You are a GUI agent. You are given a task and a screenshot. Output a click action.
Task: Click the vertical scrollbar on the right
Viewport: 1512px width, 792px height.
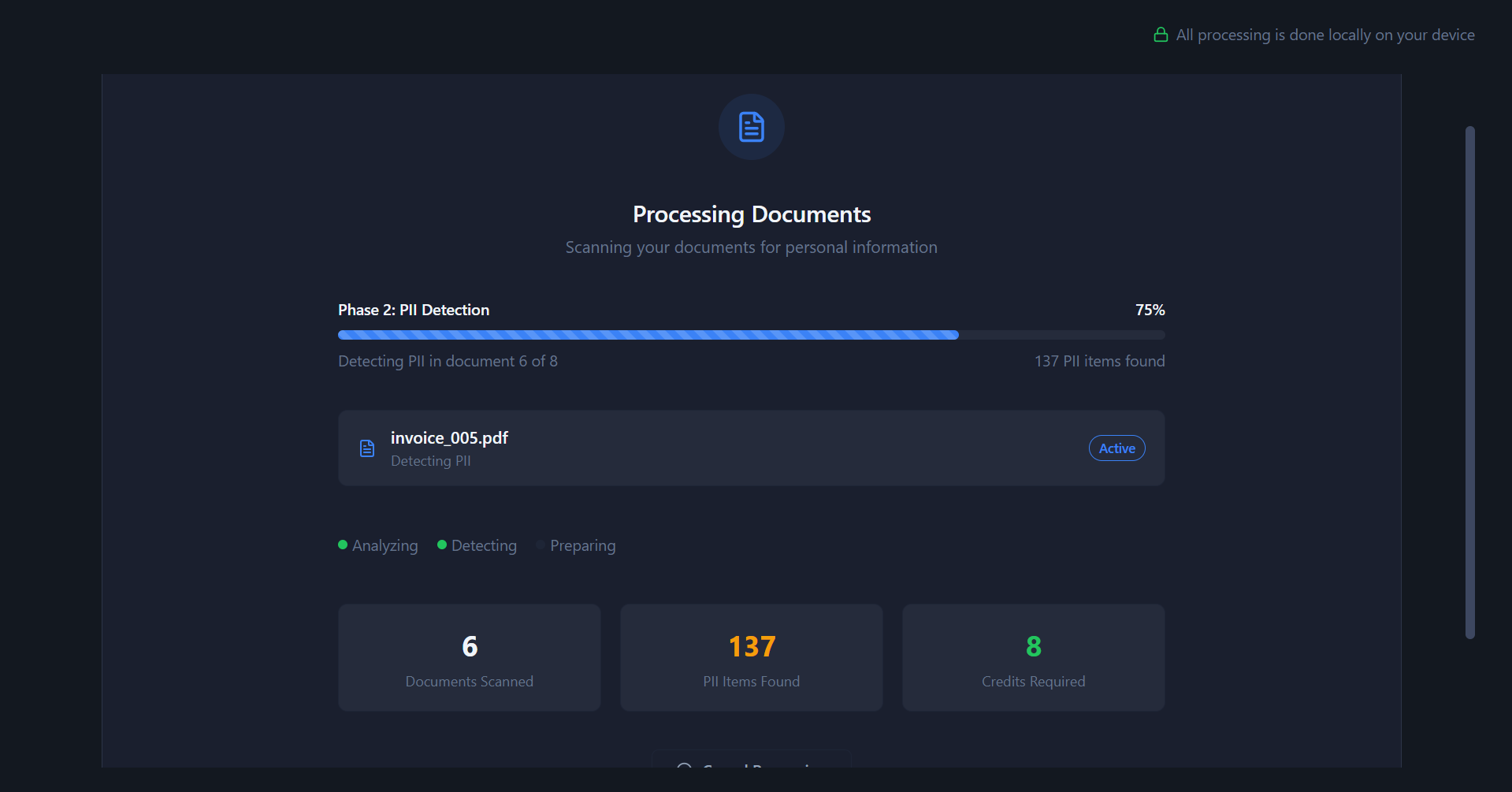1469,382
